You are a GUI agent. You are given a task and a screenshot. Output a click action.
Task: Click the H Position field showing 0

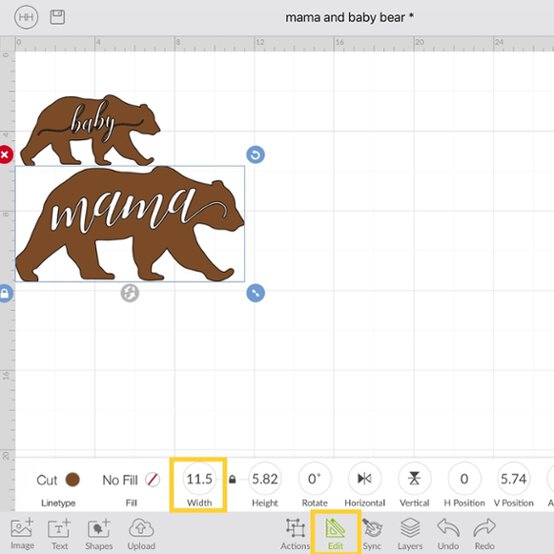(464, 479)
